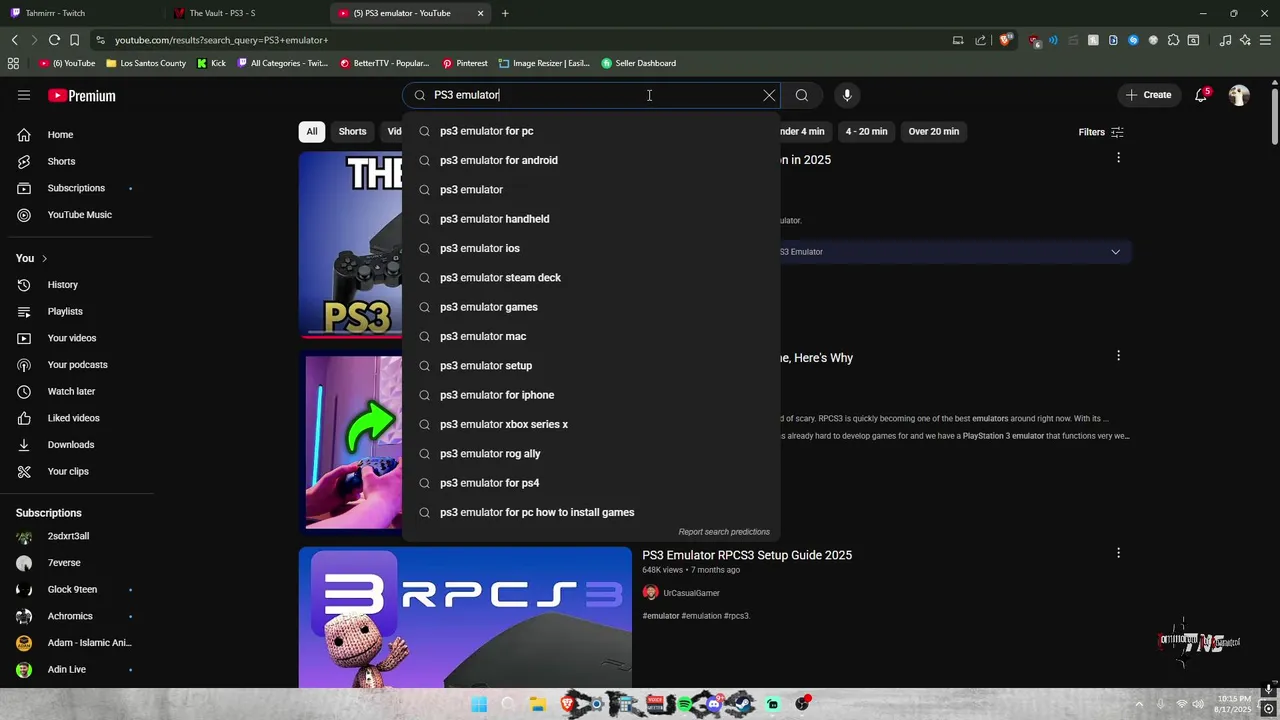Open options menu for first video result
Image resolution: width=1280 pixels, height=720 pixels.
(x=1118, y=158)
